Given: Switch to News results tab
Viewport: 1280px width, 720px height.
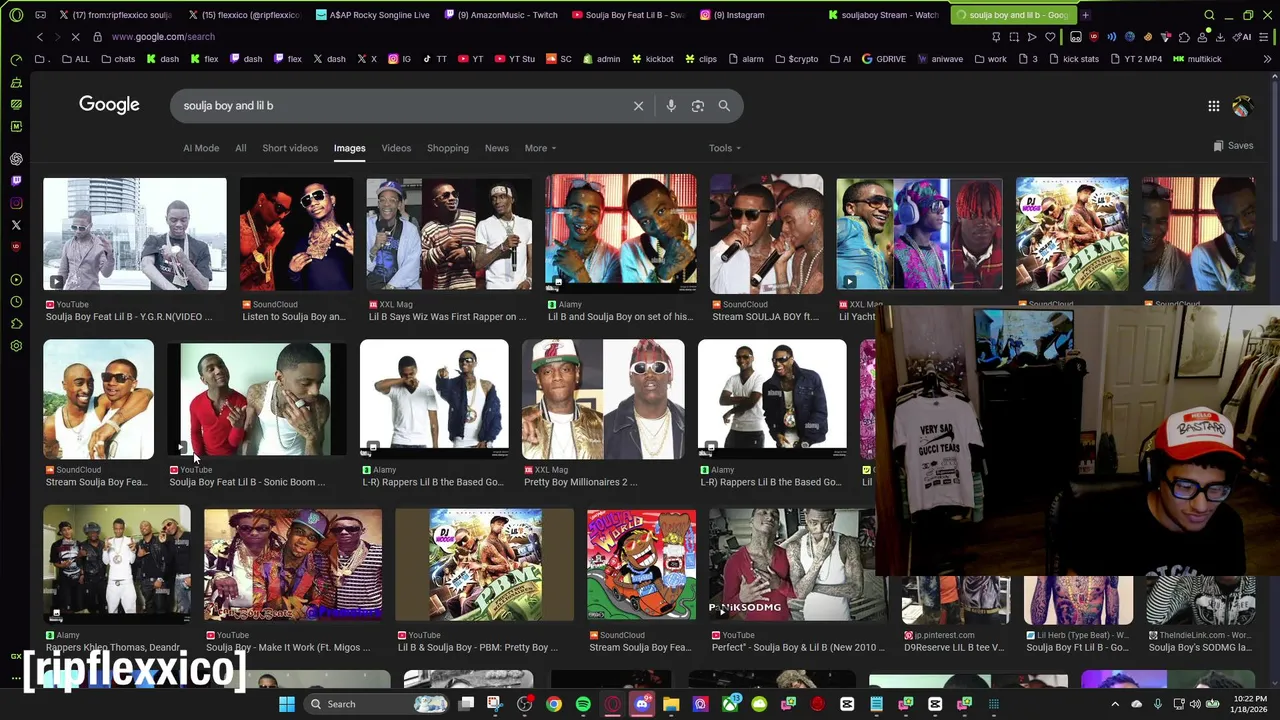Looking at the screenshot, I should (x=497, y=148).
